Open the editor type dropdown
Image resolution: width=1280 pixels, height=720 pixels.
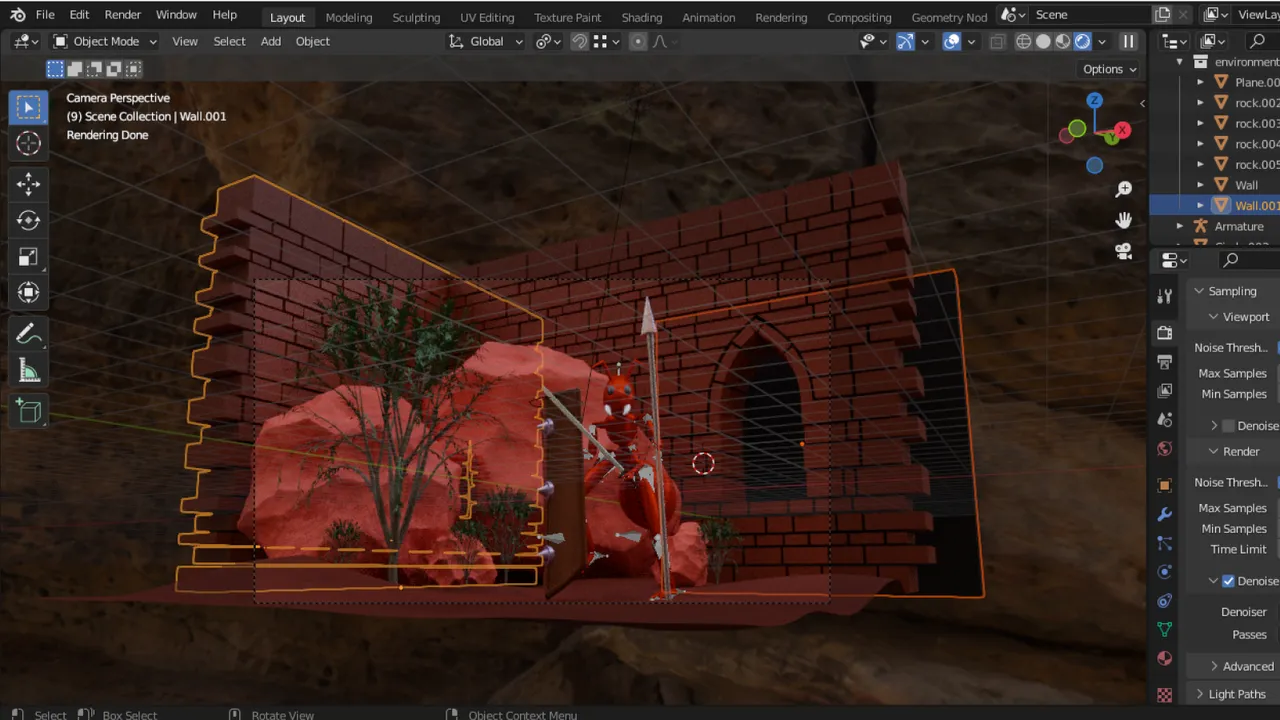[27, 41]
